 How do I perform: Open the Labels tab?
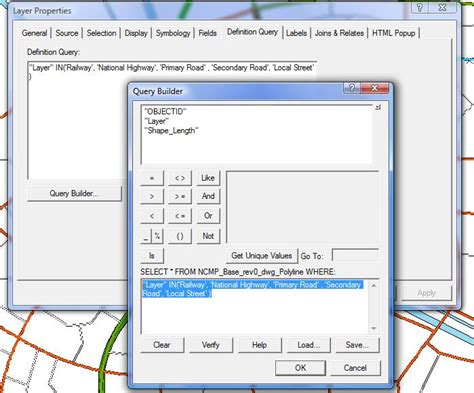[x=296, y=33]
